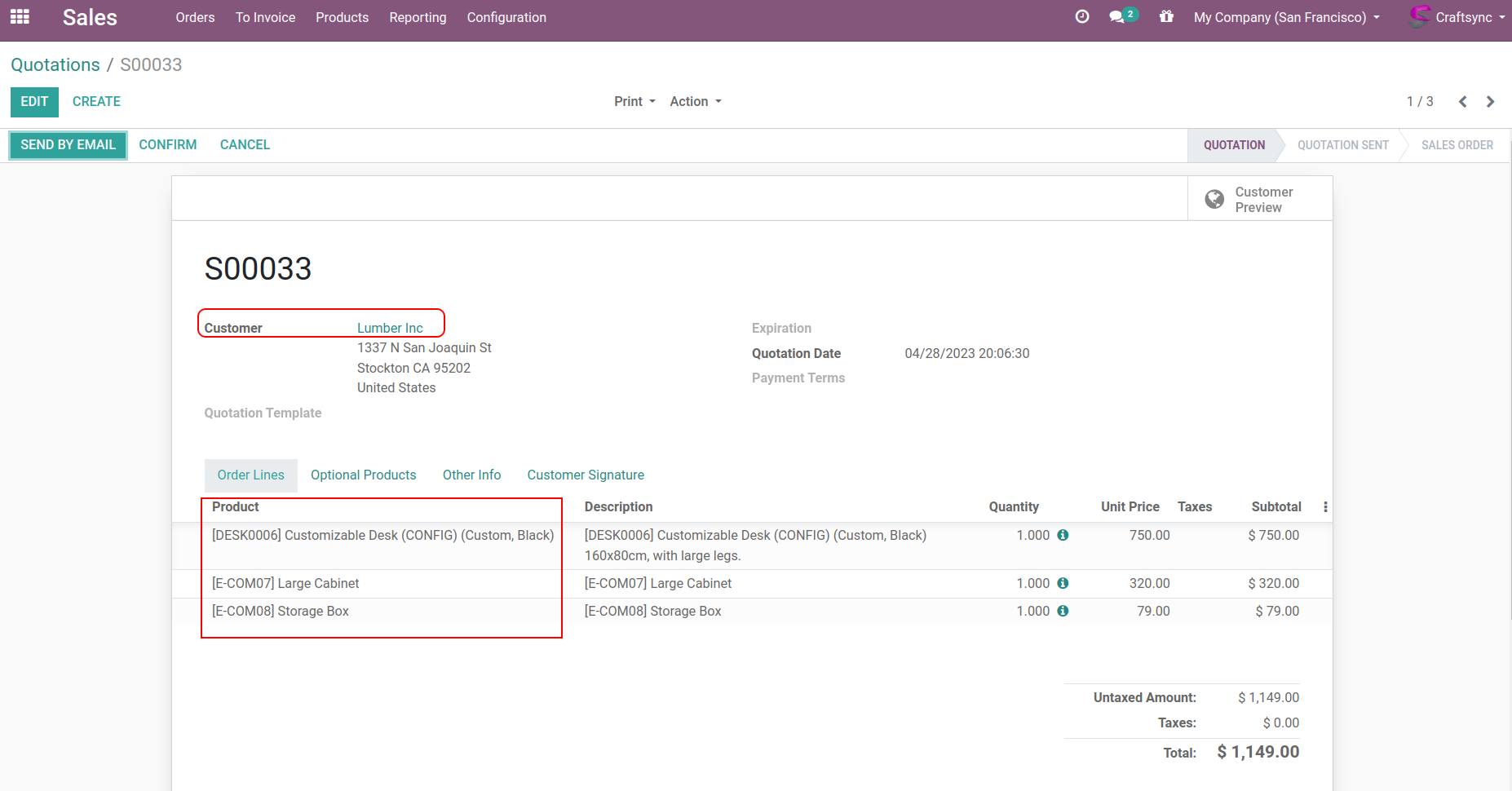Open the My Company switcher dropdown
1512x791 pixels.
click(x=1286, y=18)
